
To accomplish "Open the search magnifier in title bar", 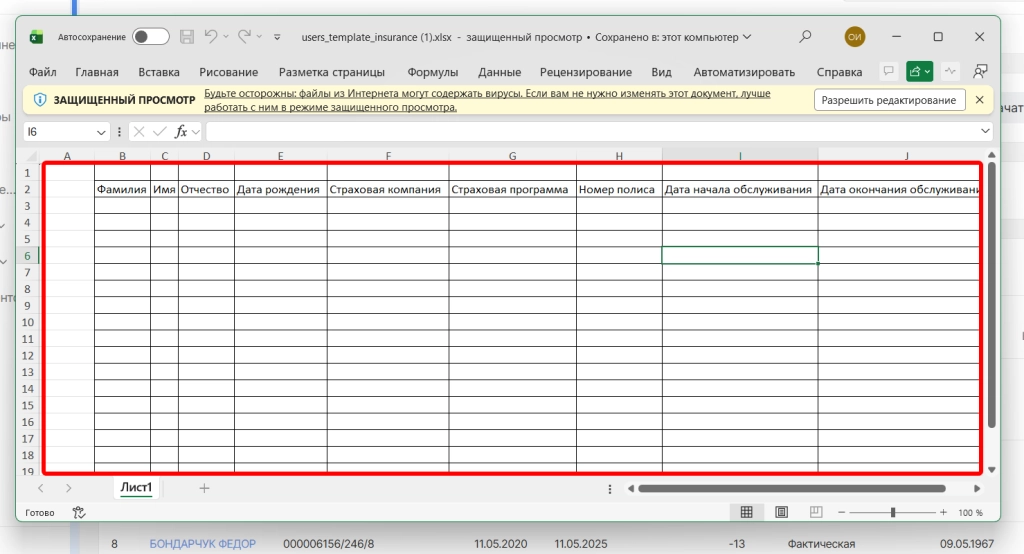I will [805, 37].
